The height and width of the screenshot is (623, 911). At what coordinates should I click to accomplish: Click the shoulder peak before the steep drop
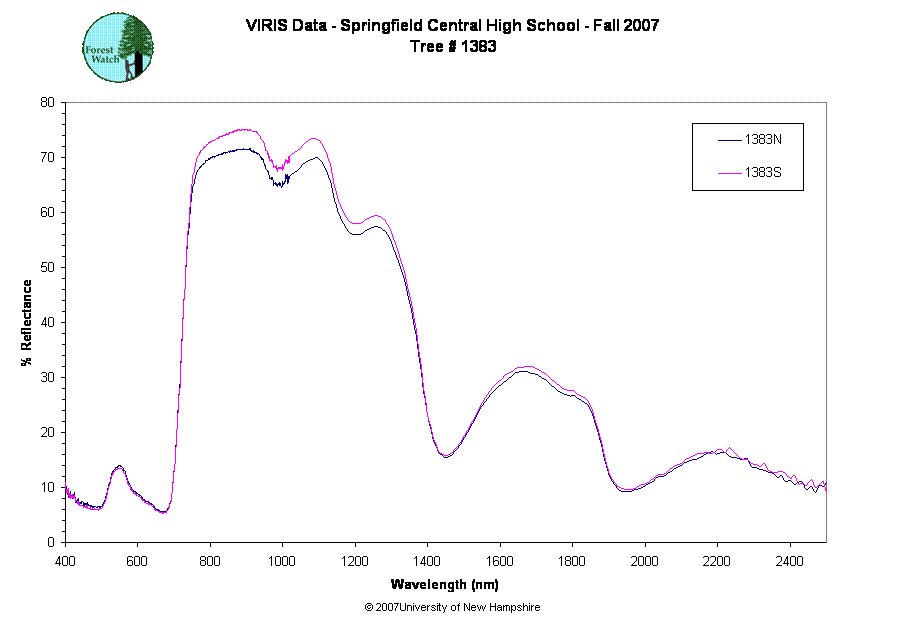pos(376,216)
